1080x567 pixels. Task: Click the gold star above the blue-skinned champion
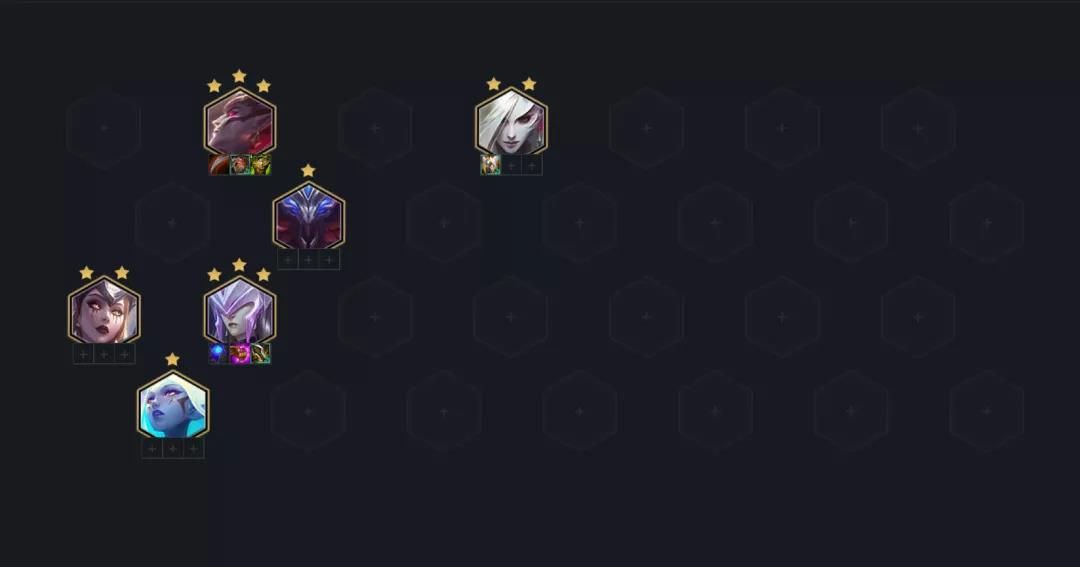click(173, 360)
